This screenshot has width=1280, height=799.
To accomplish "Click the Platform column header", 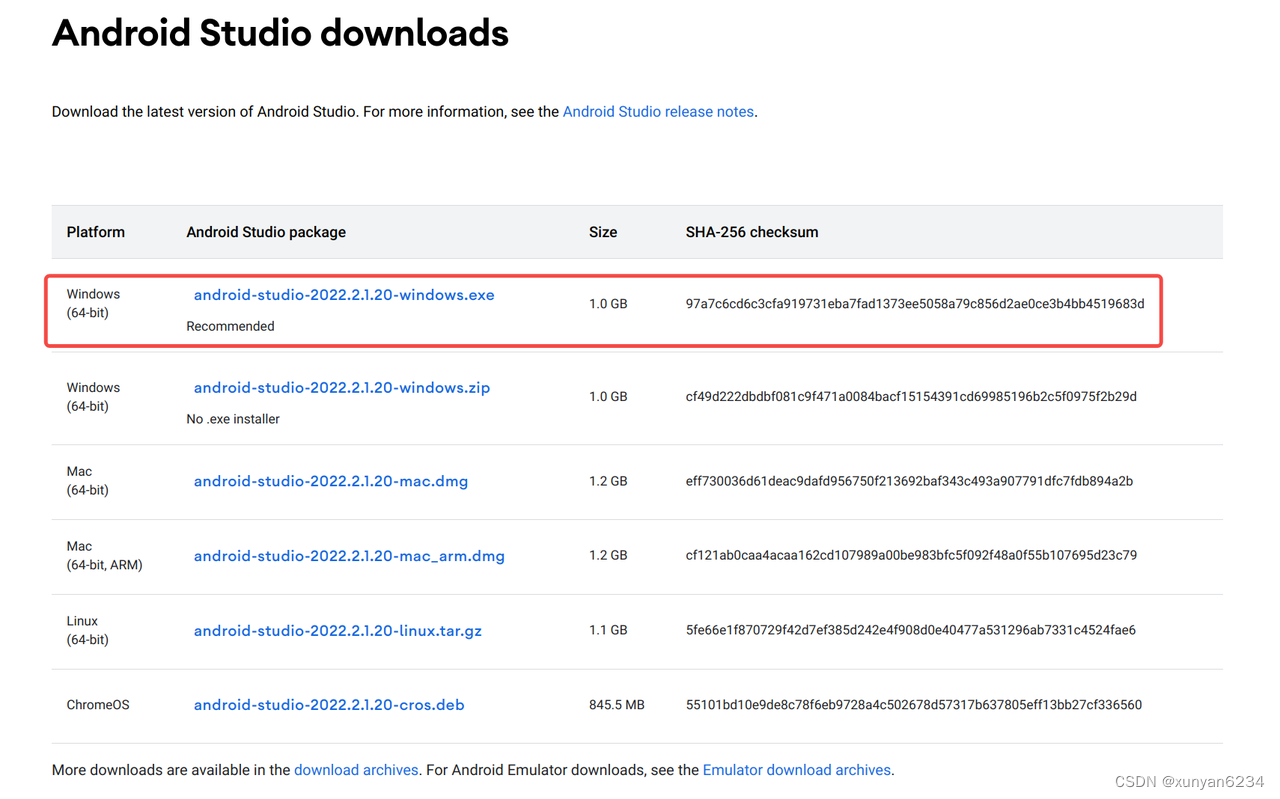I will (96, 232).
